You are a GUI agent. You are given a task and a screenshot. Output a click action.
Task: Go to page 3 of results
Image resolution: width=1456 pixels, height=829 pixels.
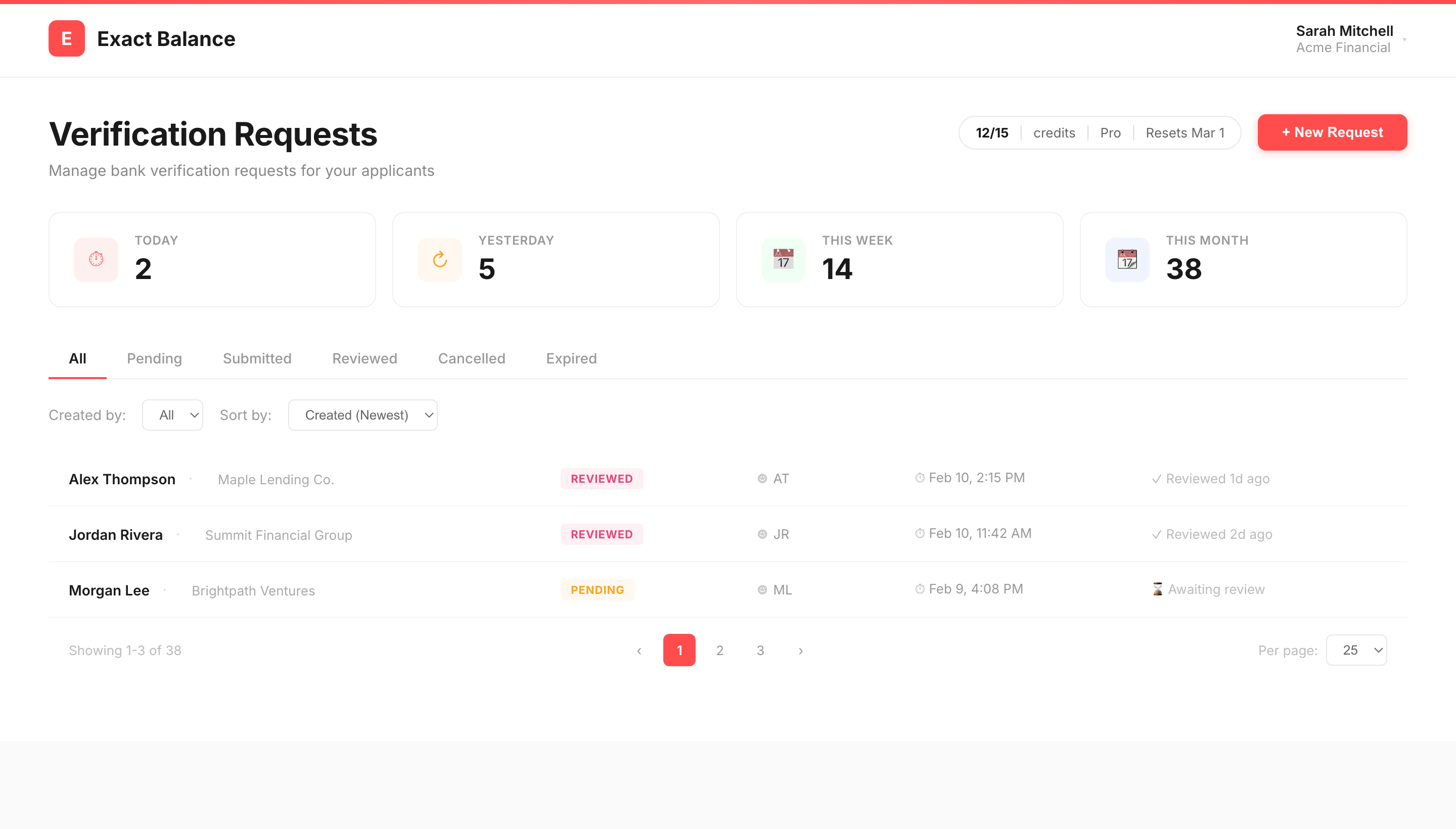(x=760, y=650)
